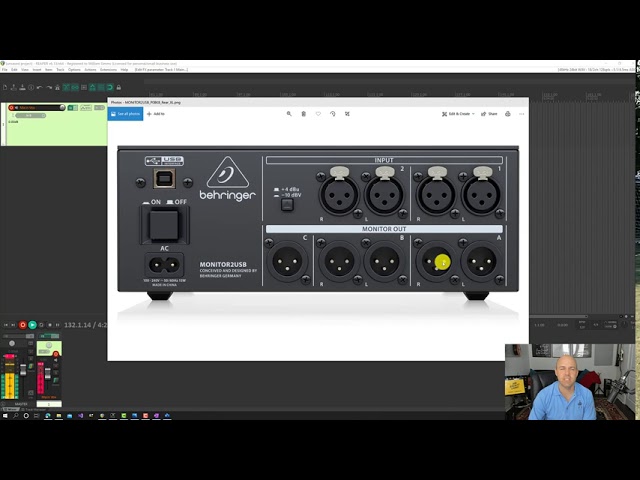Click Add to in Photos app
The height and width of the screenshot is (480, 640).
[156, 114]
